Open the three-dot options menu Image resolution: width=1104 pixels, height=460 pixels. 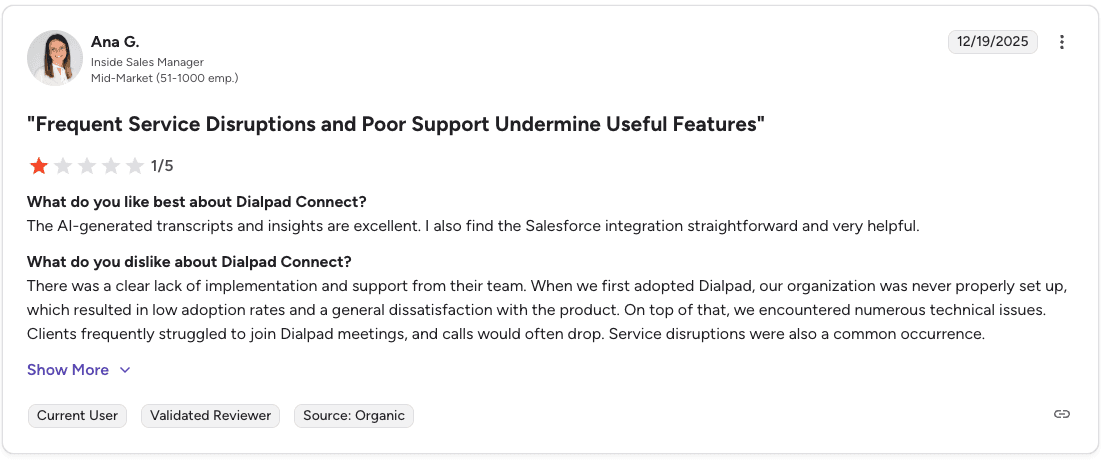(1062, 42)
